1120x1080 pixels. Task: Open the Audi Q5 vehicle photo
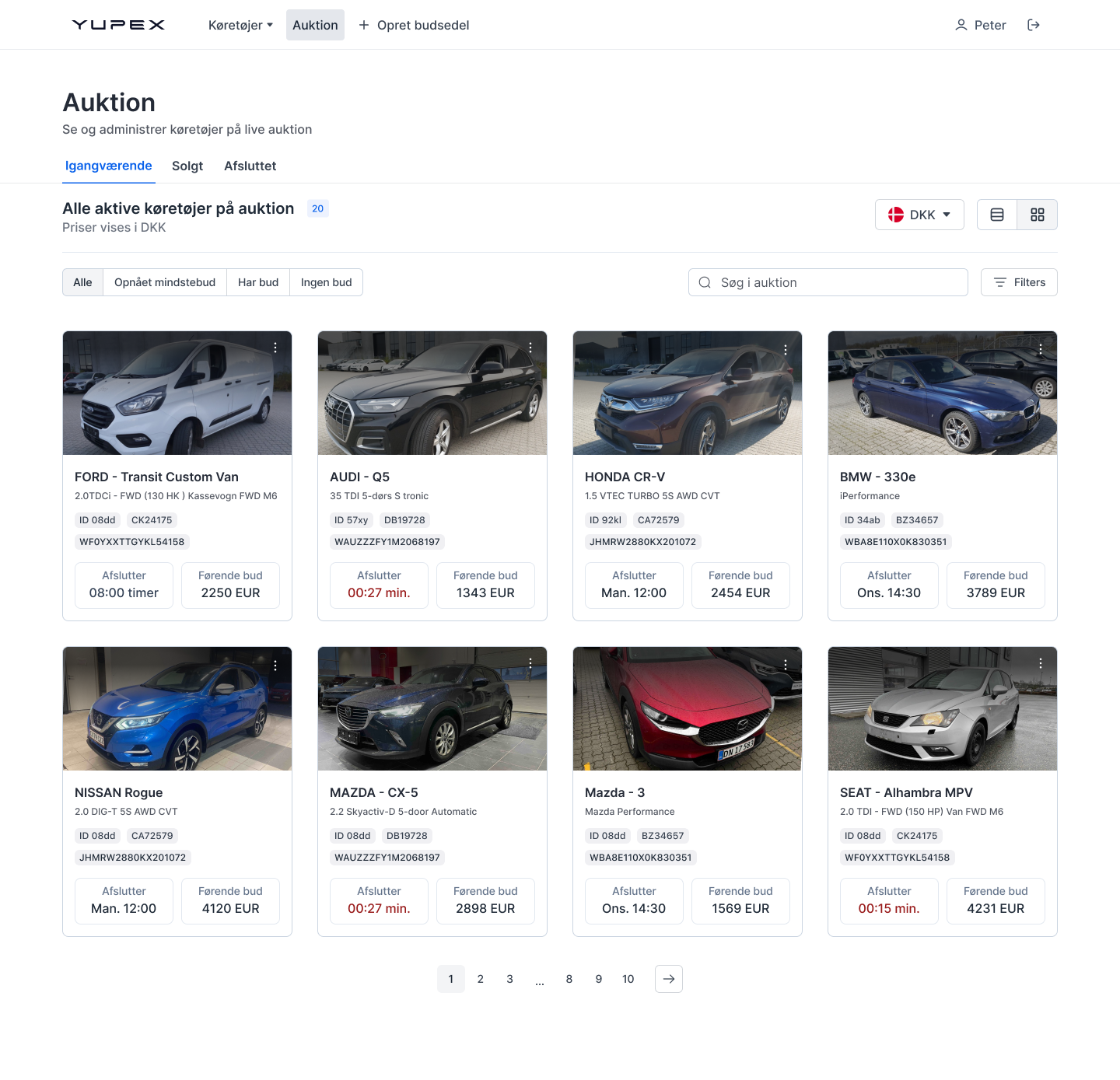point(432,393)
